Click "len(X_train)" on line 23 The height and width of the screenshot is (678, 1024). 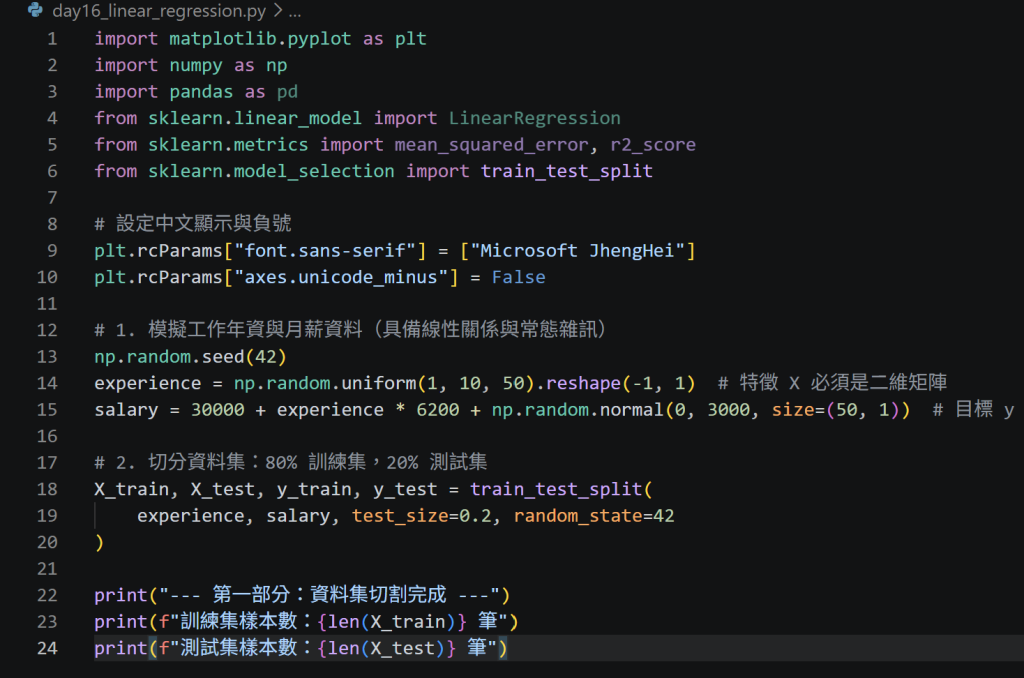(391, 622)
